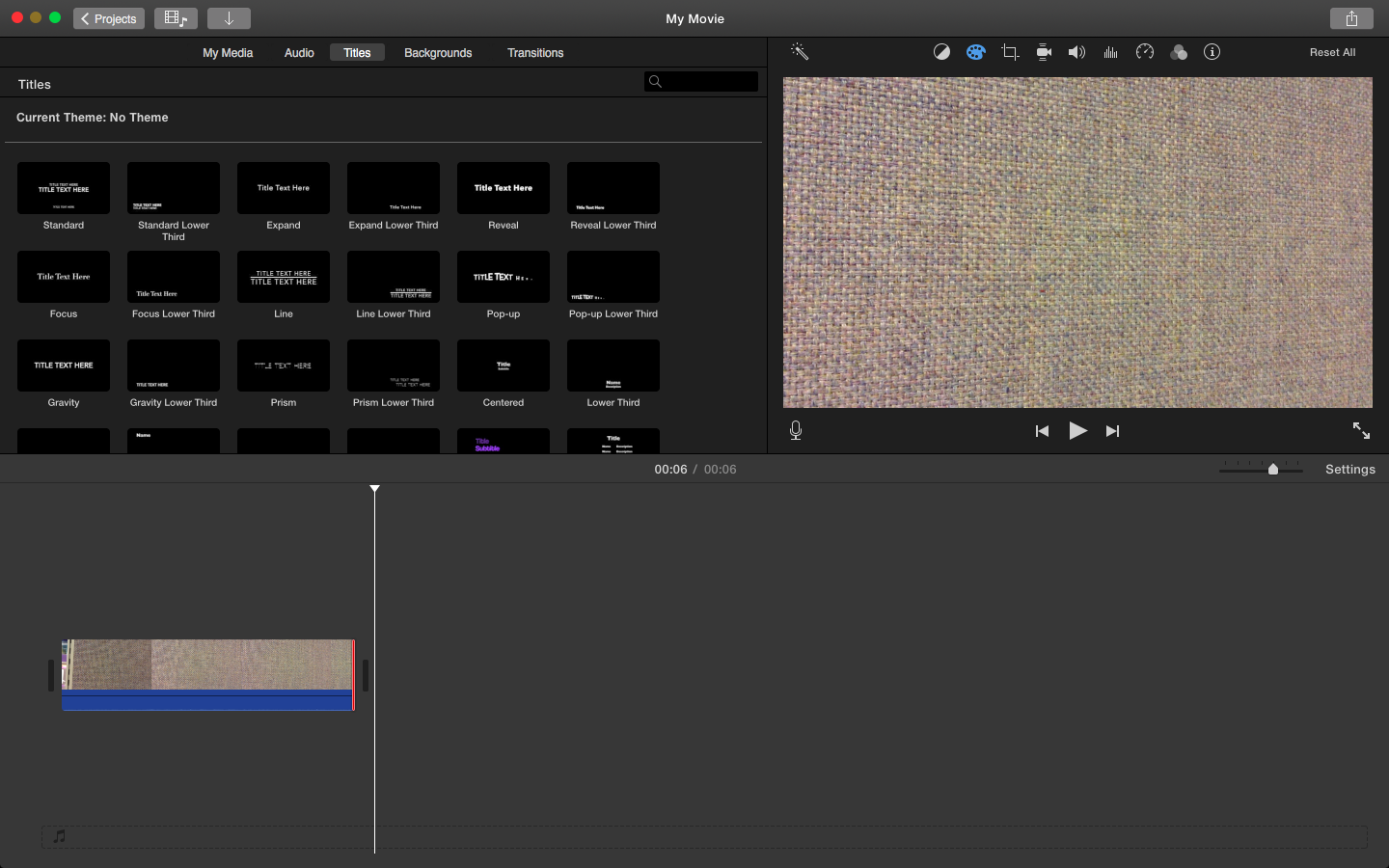Toggle fullscreen playback of the viewer
Screen dimensions: 1389x868
click(x=1361, y=431)
